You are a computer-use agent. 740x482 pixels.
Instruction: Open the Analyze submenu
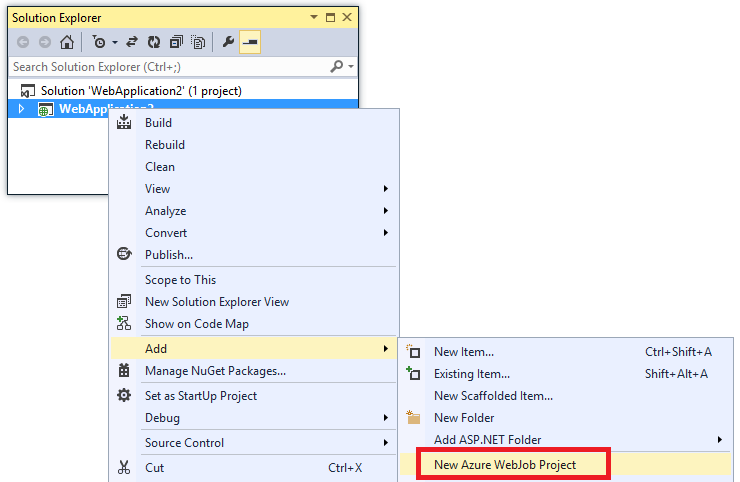(x=254, y=211)
